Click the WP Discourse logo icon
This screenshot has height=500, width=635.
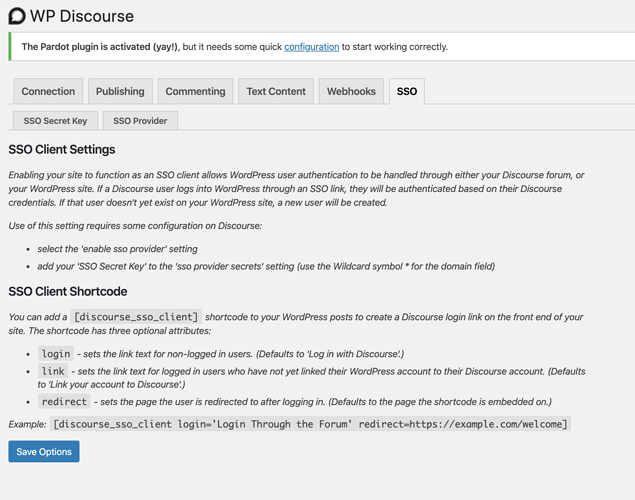click(17, 16)
